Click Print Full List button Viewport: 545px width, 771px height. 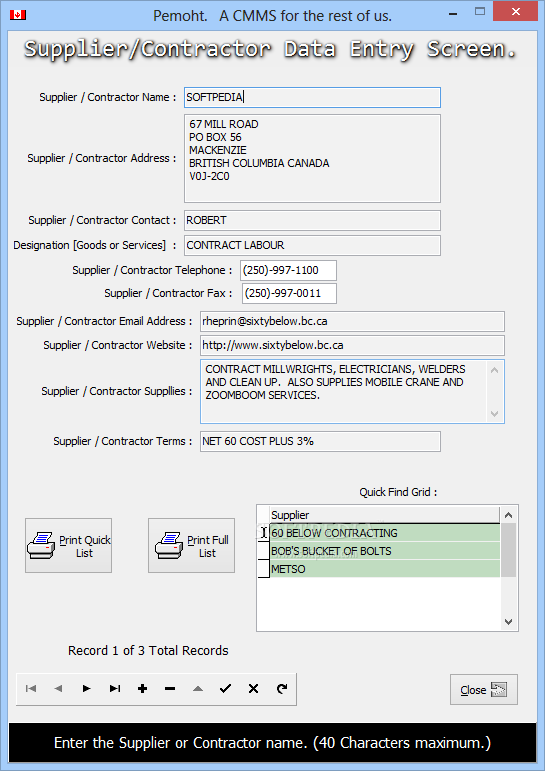(x=191, y=546)
